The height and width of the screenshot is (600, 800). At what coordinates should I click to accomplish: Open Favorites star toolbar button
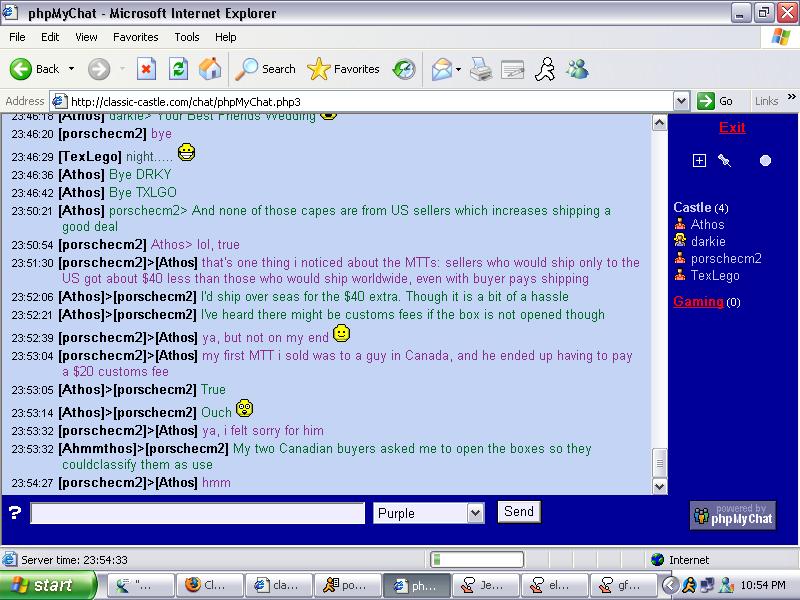(x=343, y=69)
